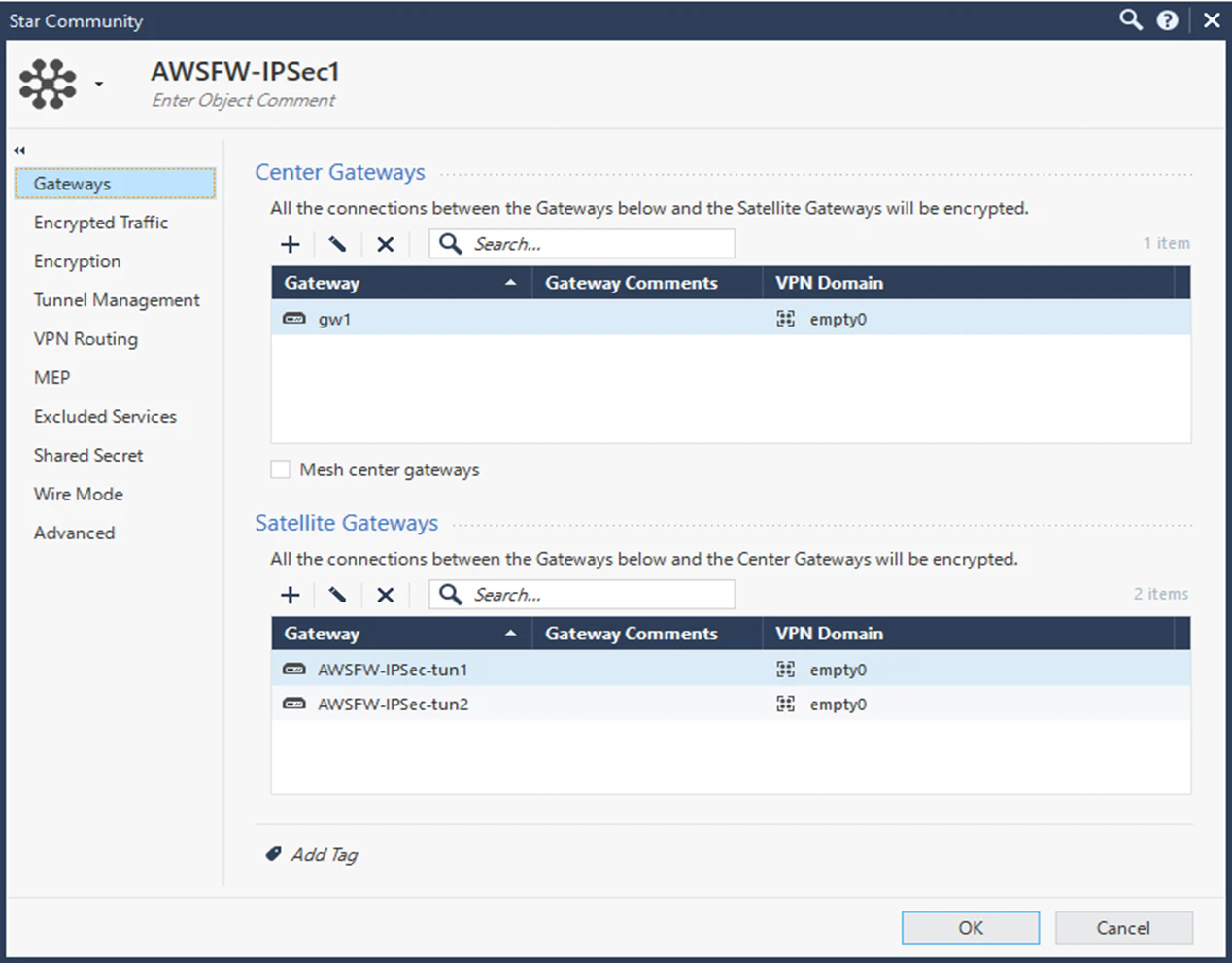Sort center gateways by Gateway column
This screenshot has width=1232, height=963.
401,283
